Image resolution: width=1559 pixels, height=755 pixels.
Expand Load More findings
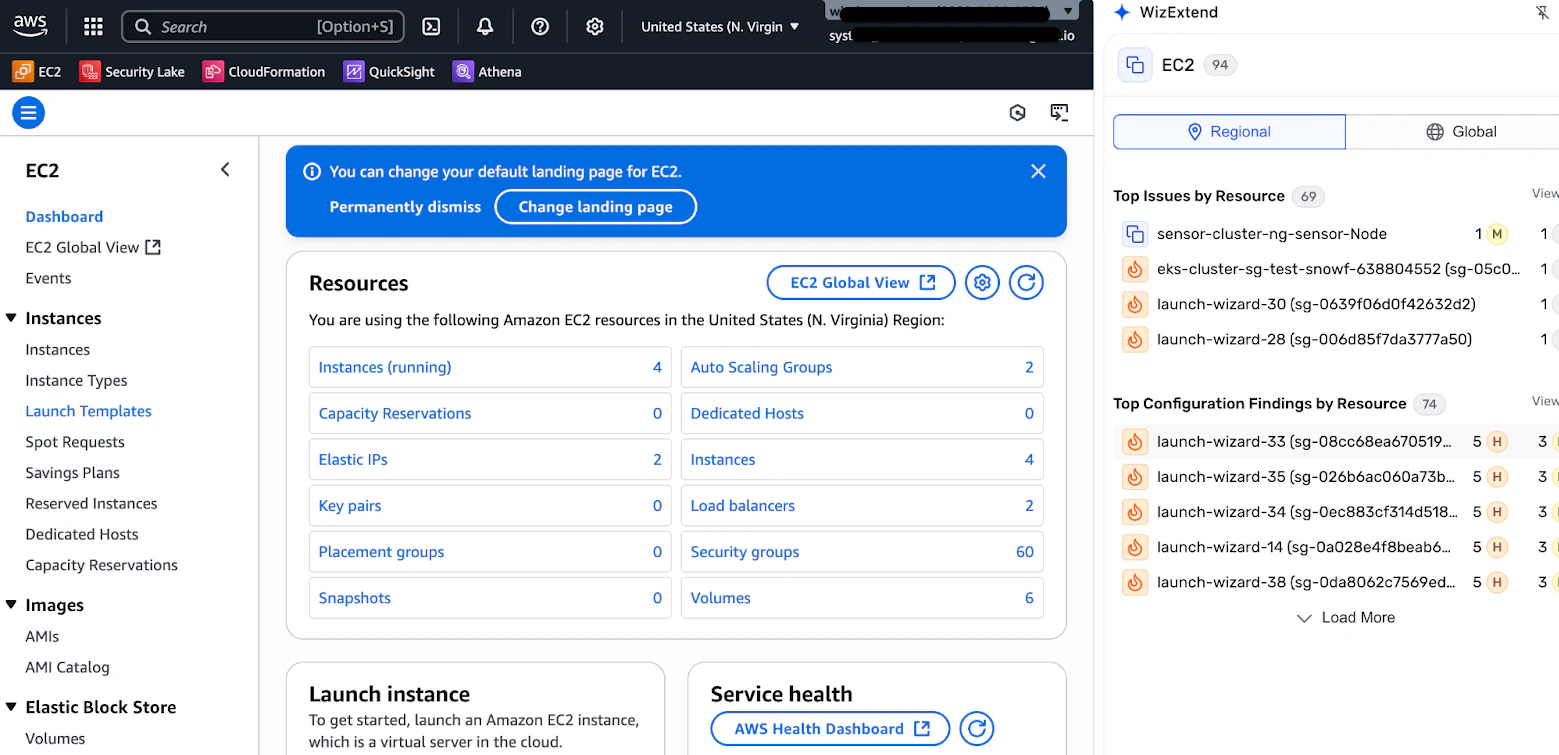1345,618
